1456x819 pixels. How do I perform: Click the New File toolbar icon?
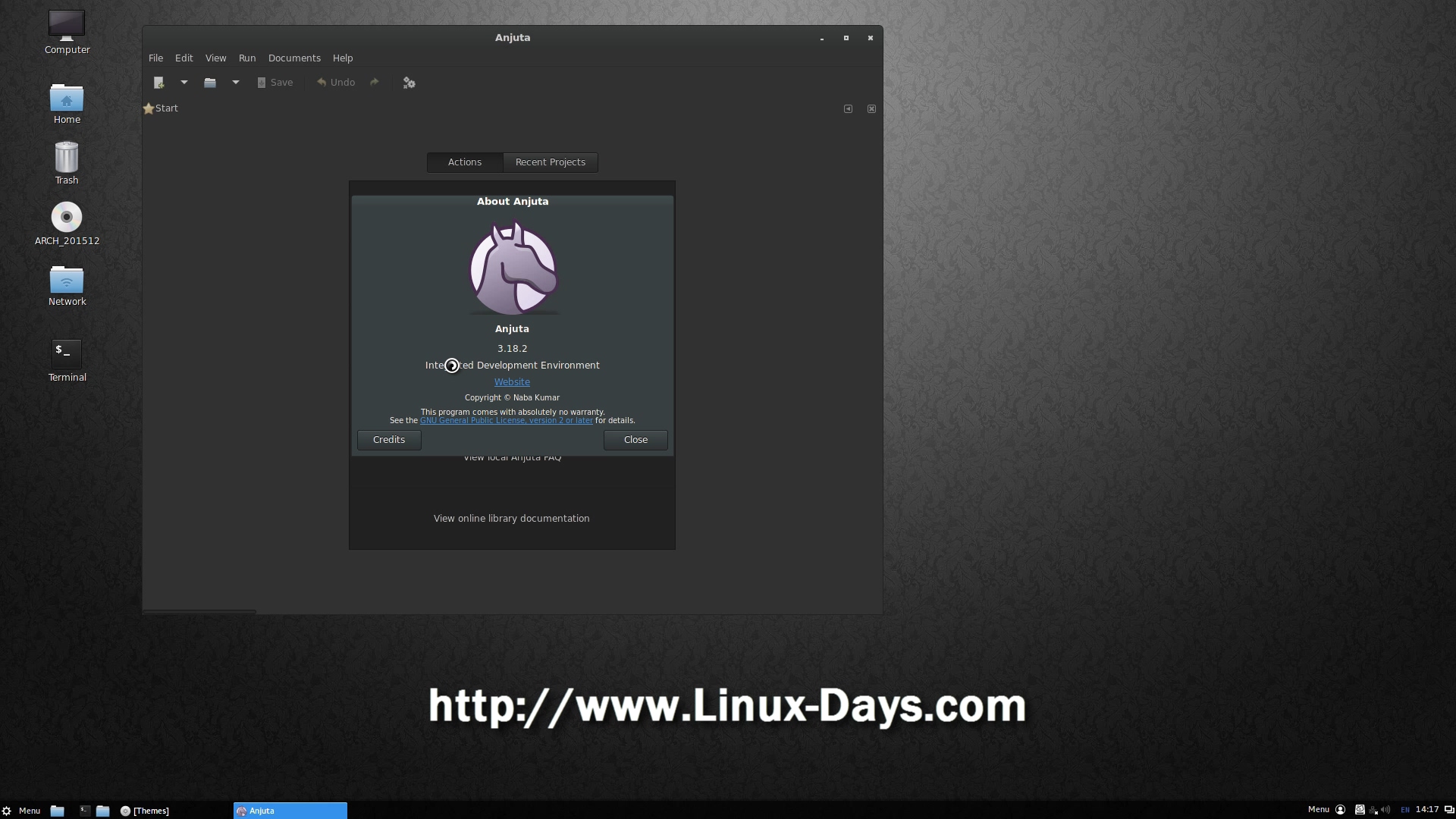[158, 83]
